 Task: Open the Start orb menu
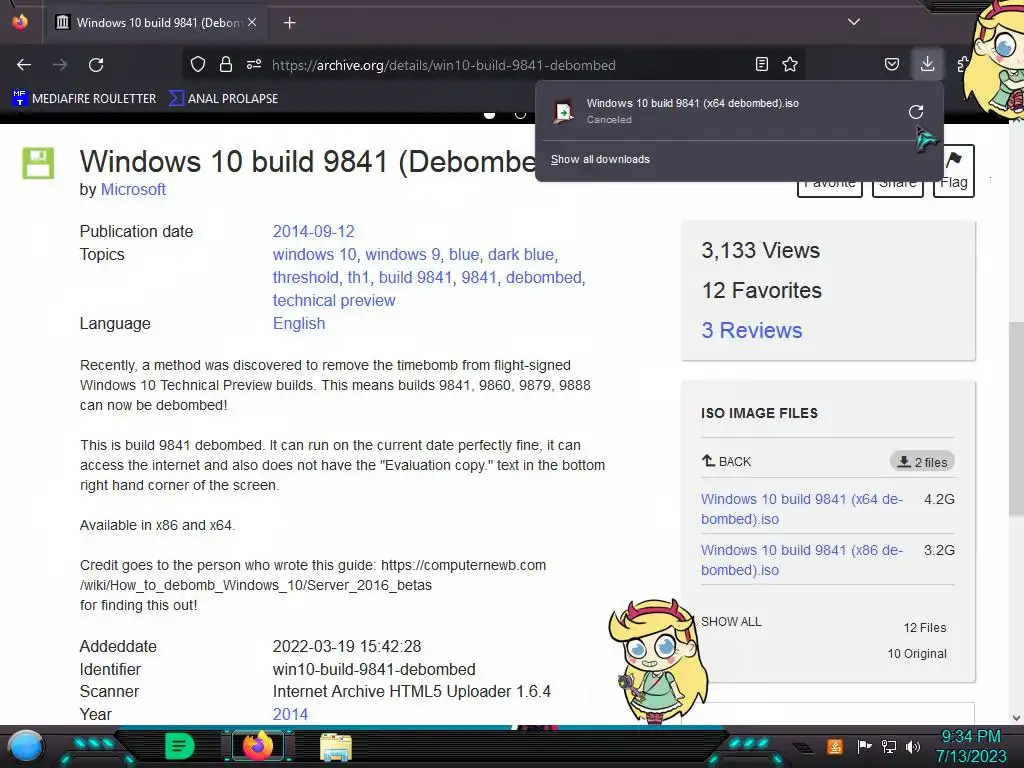(x=26, y=747)
